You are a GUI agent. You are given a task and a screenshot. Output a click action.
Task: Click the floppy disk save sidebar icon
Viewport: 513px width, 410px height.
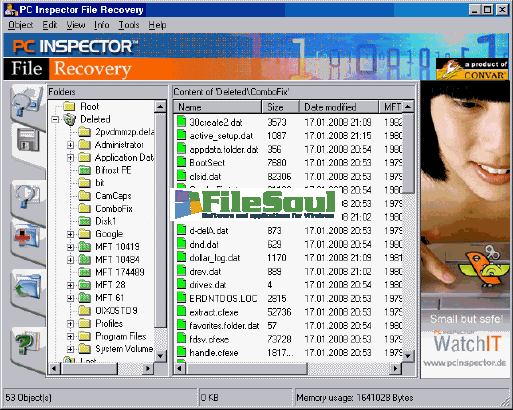coord(28,140)
